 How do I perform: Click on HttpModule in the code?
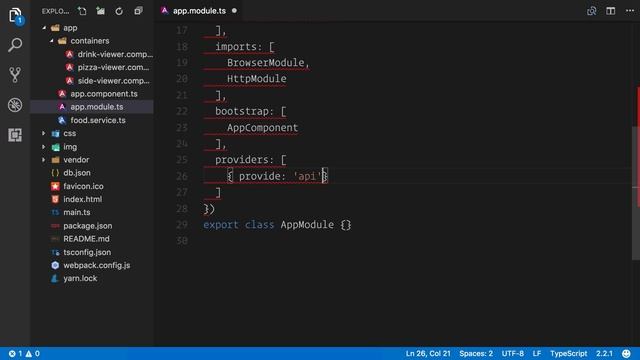[257, 79]
